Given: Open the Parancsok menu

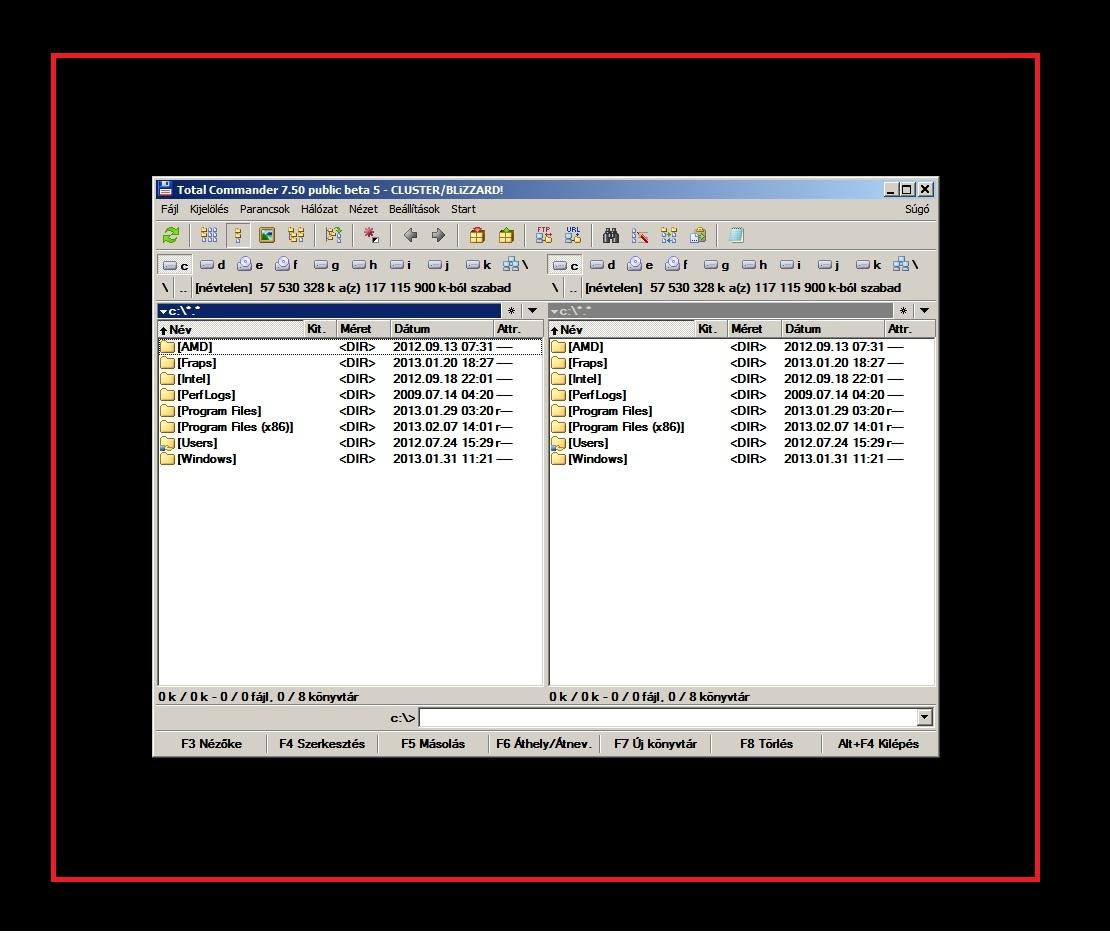Looking at the screenshot, I should [265, 209].
